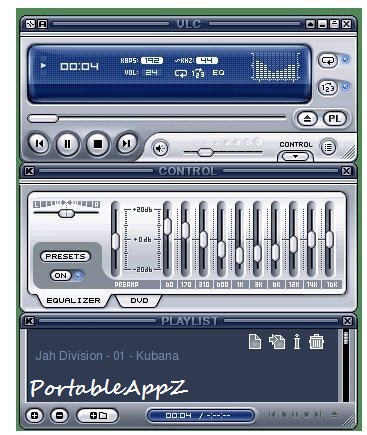Skip to previous track button
367x435 pixels.
[x=39, y=144]
